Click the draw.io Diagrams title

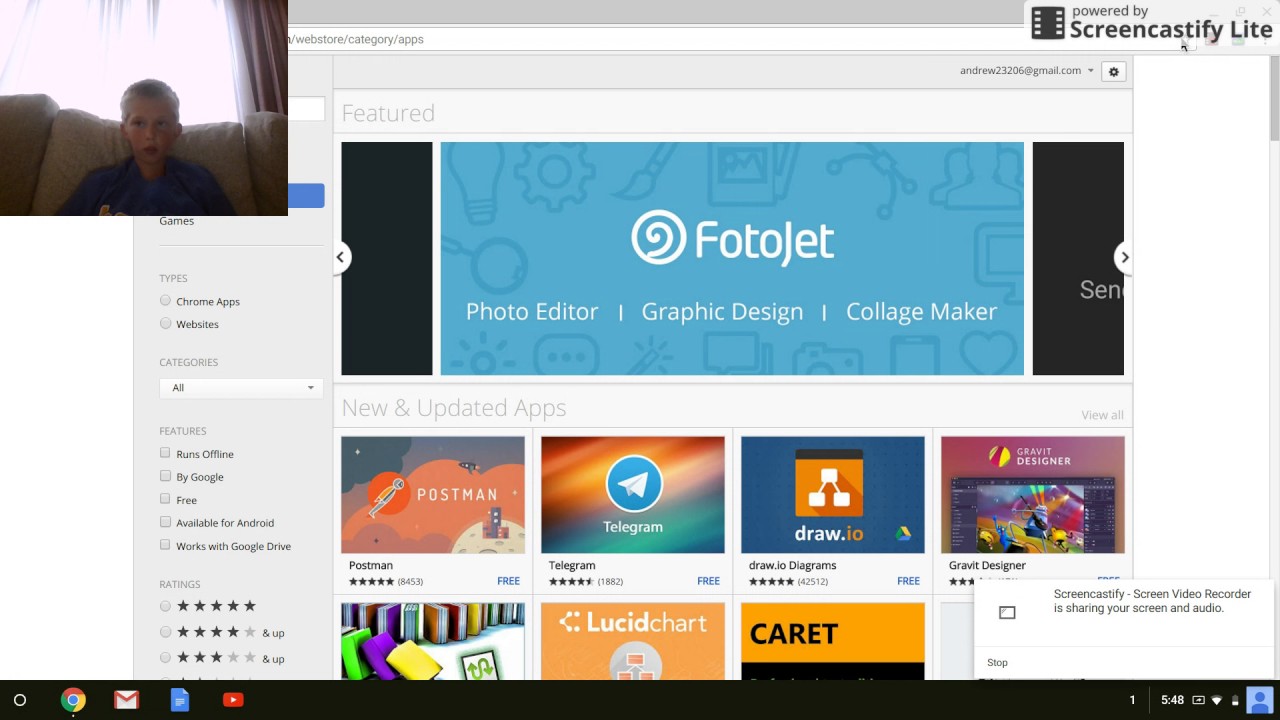click(792, 565)
